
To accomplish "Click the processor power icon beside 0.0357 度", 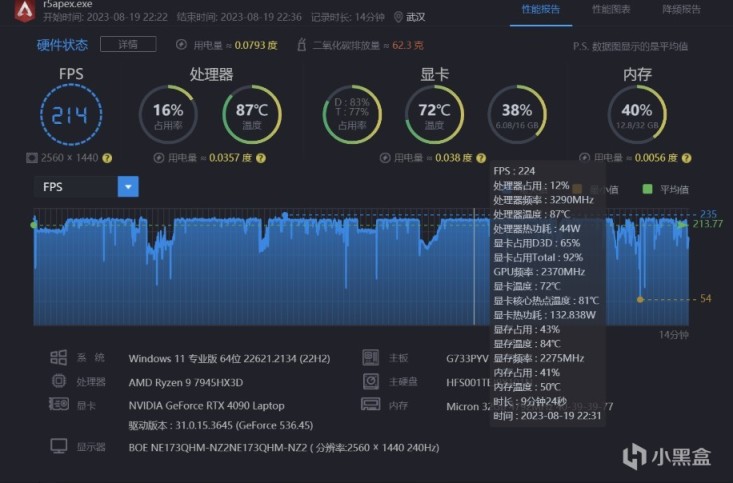I will pyautogui.click(x=159, y=158).
